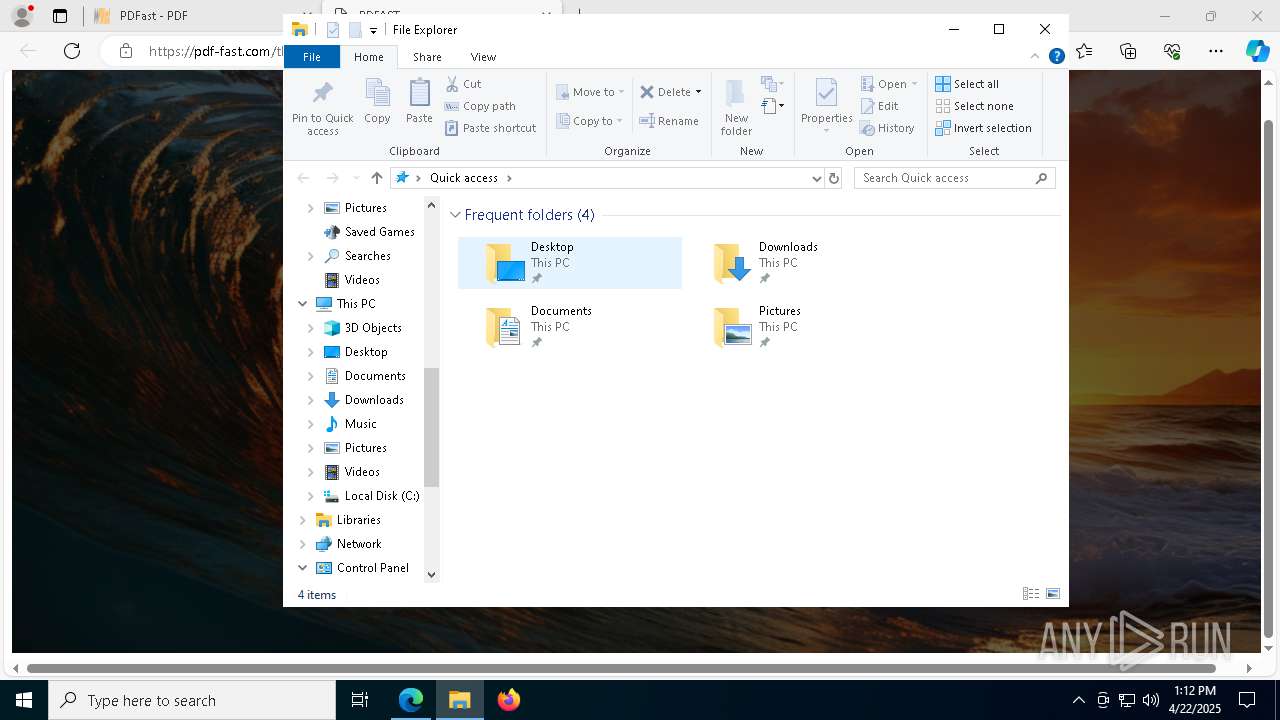Switch to Details view layout icon
The height and width of the screenshot is (720, 1280).
[x=1031, y=594]
